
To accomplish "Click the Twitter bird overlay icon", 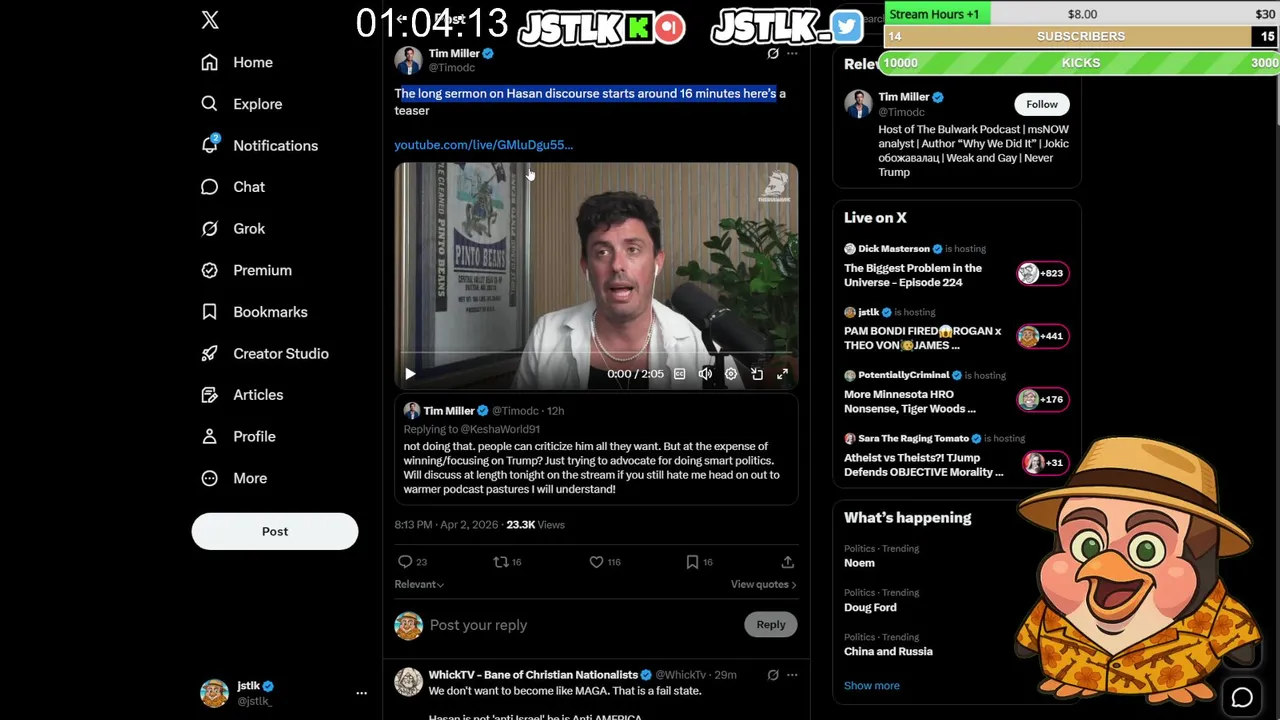I will pyautogui.click(x=847, y=27).
